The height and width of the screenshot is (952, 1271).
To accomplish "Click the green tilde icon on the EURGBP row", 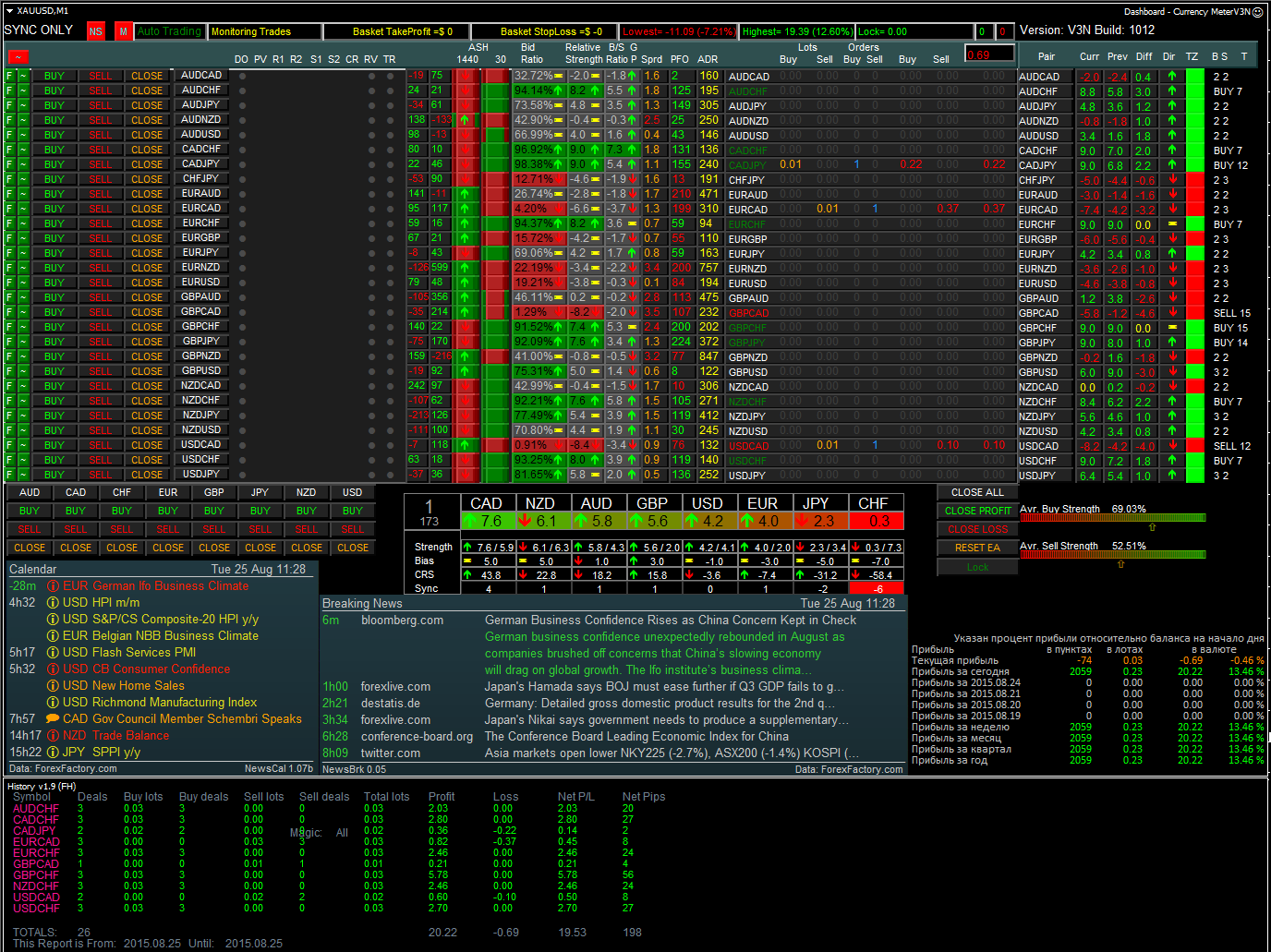I will pos(24,239).
